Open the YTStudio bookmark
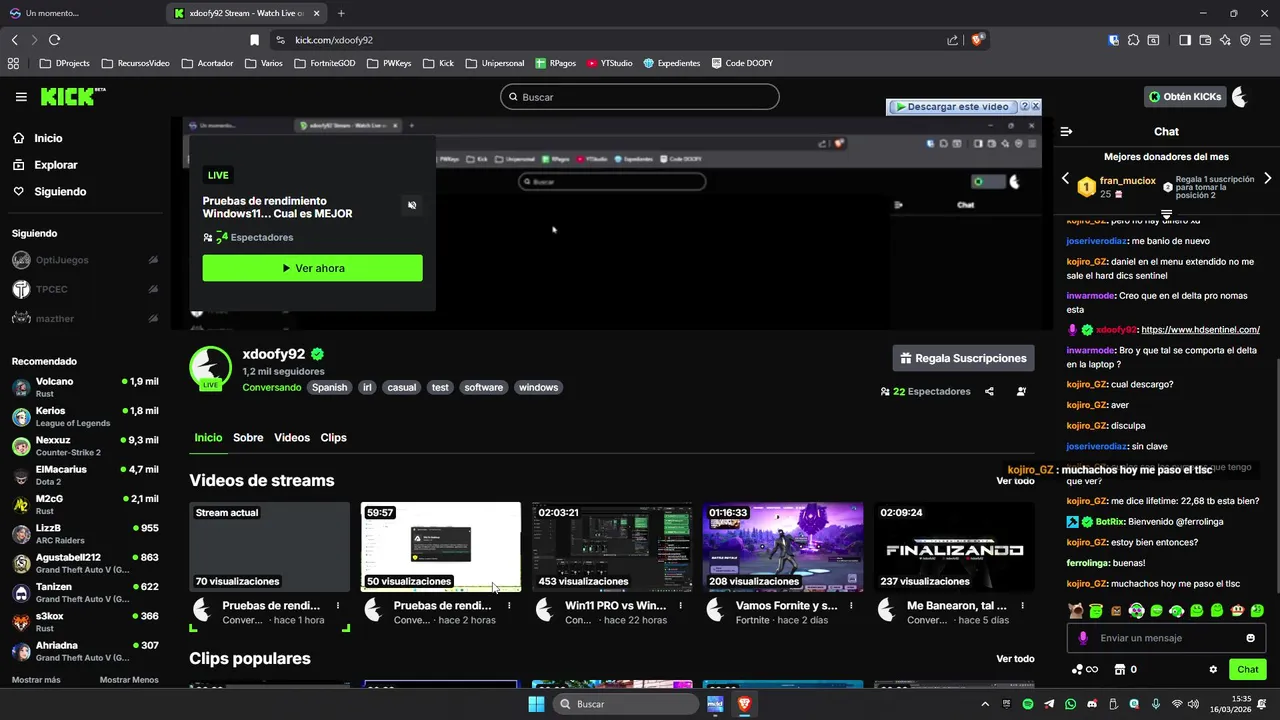The image size is (1280, 720). (610, 63)
